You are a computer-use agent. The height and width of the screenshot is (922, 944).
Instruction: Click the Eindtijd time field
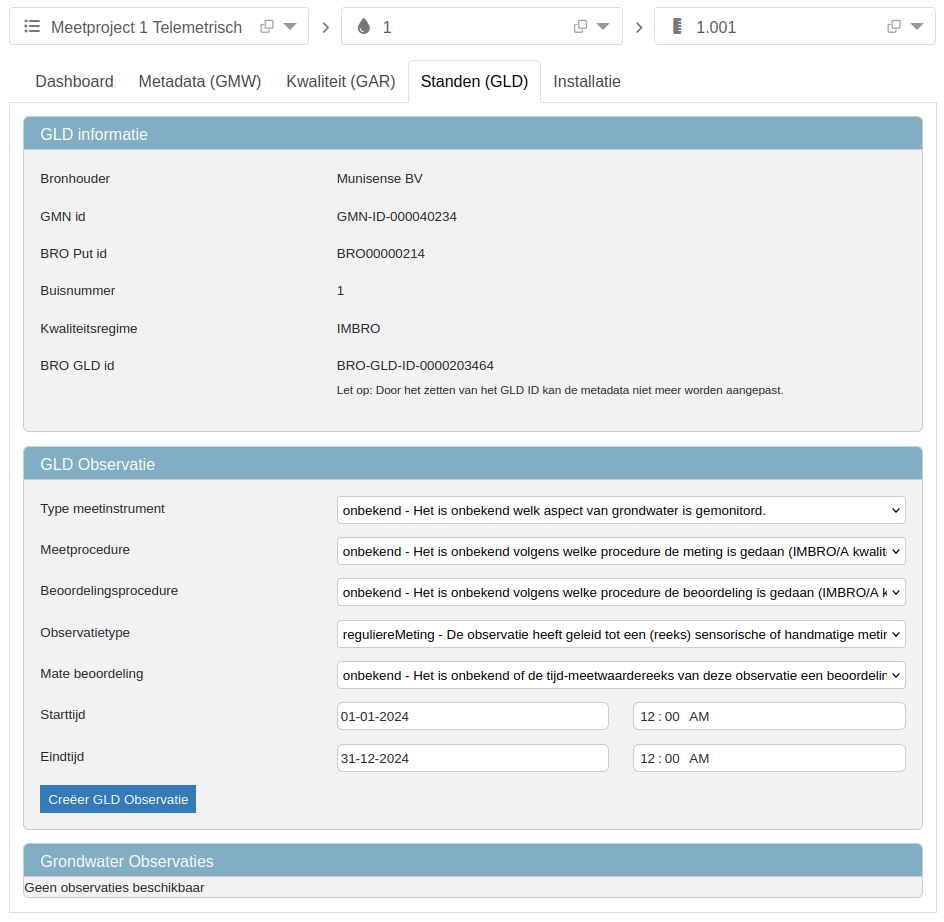pos(768,758)
